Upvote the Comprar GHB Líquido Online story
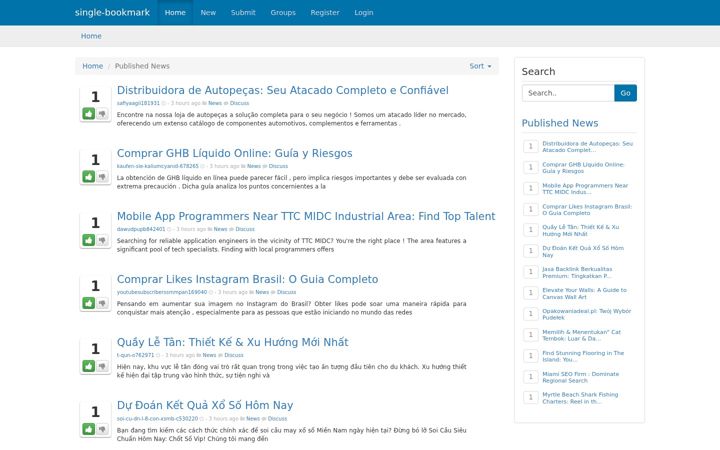The width and height of the screenshot is (720, 450). (x=89, y=177)
